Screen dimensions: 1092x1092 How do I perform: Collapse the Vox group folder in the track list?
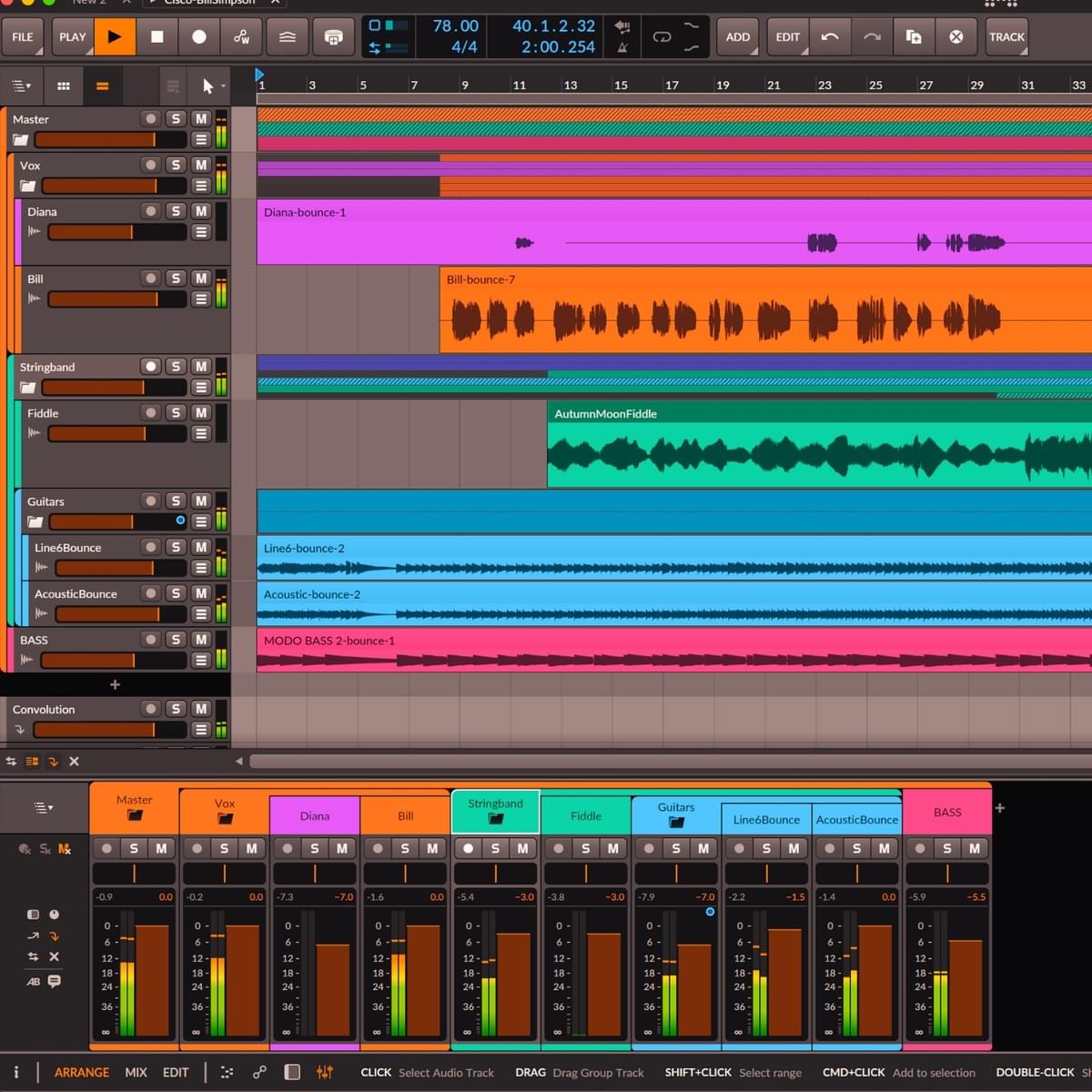coord(28,186)
